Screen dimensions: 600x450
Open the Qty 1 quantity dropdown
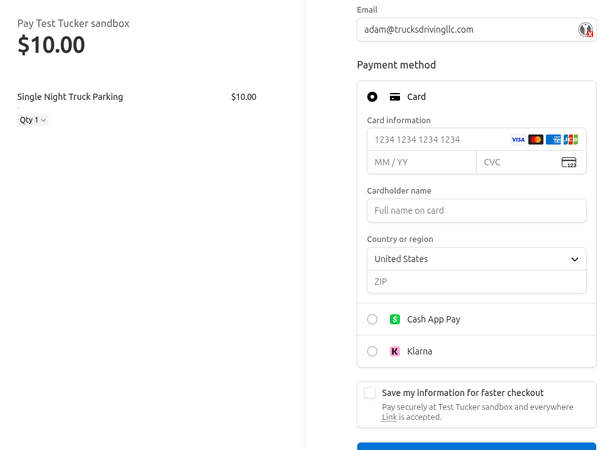33,120
